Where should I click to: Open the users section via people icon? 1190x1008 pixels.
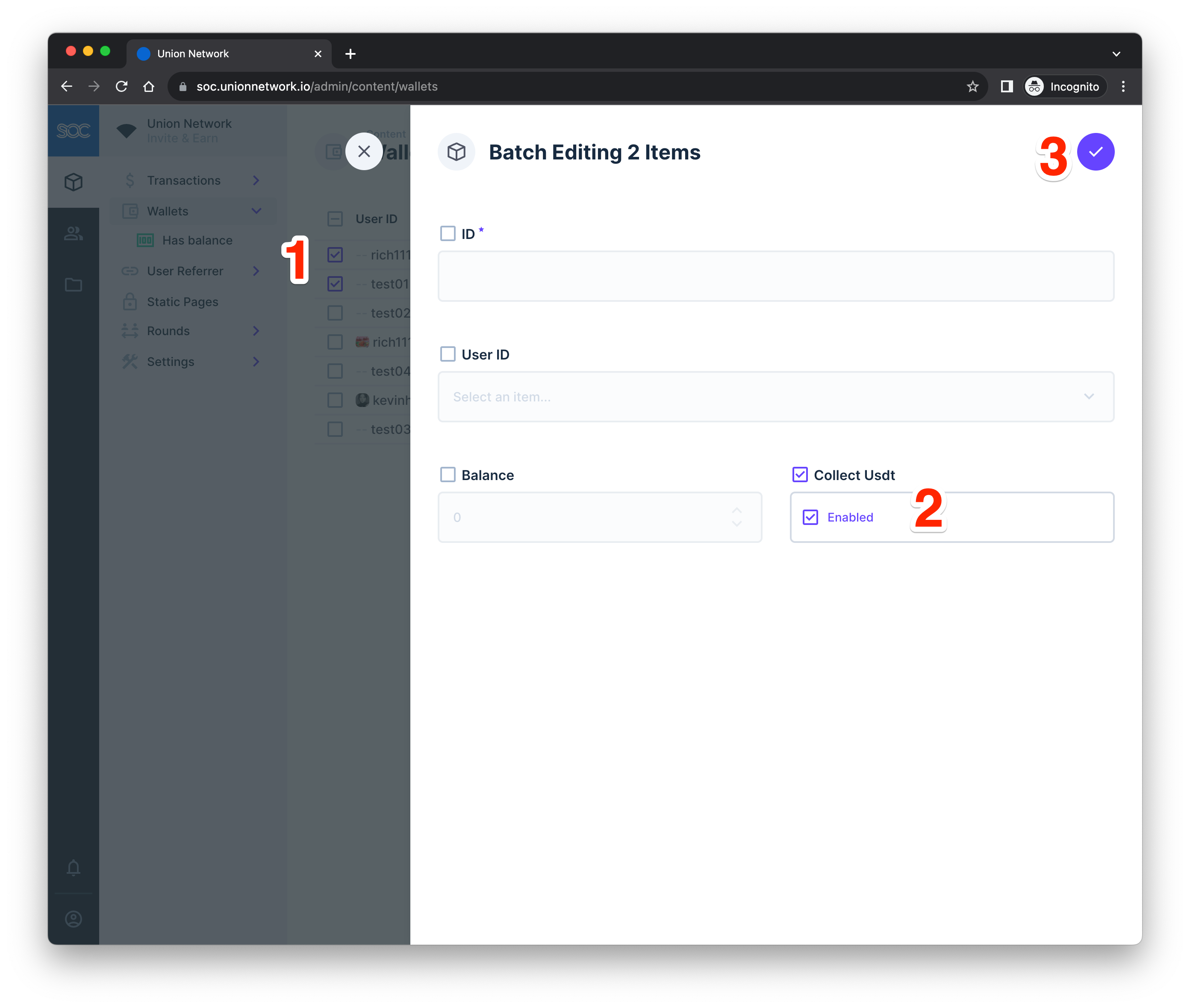click(73, 233)
